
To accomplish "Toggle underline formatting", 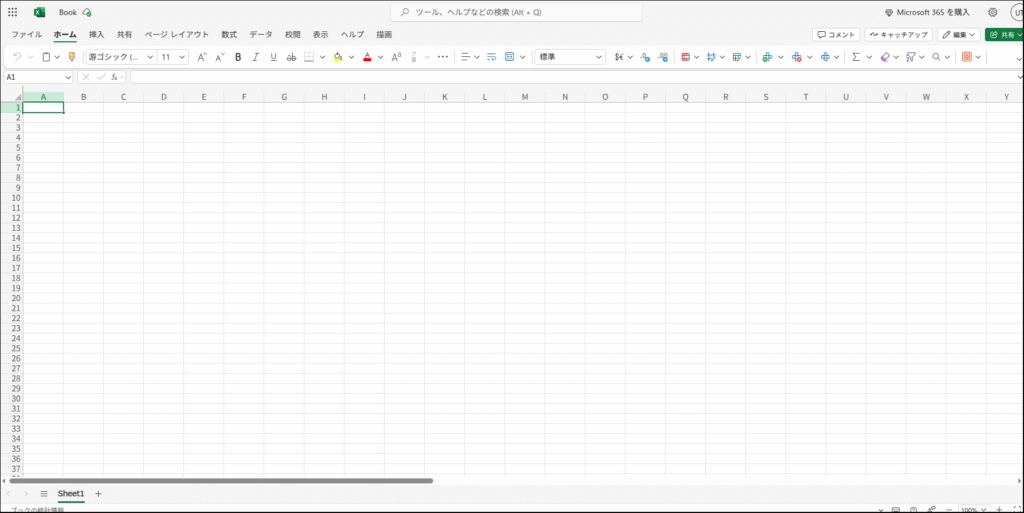I will pyautogui.click(x=273, y=57).
